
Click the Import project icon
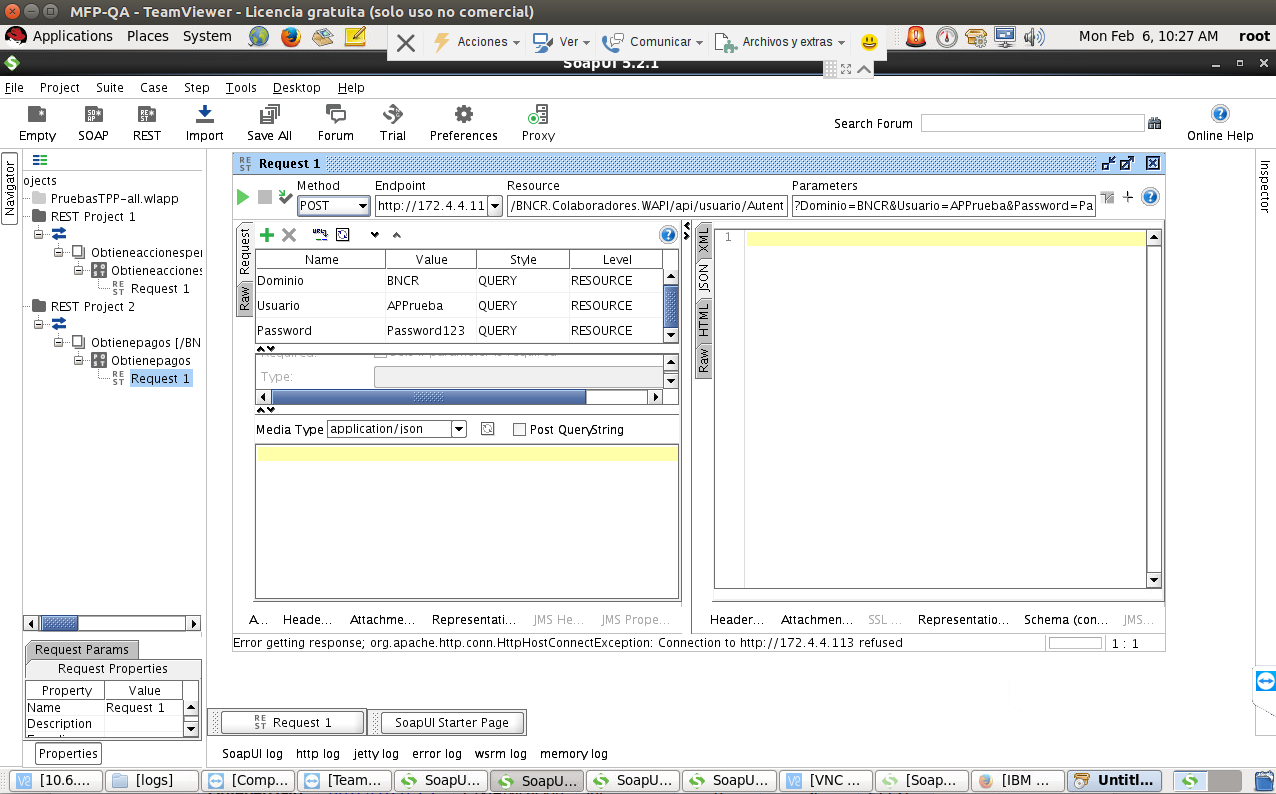click(x=204, y=122)
